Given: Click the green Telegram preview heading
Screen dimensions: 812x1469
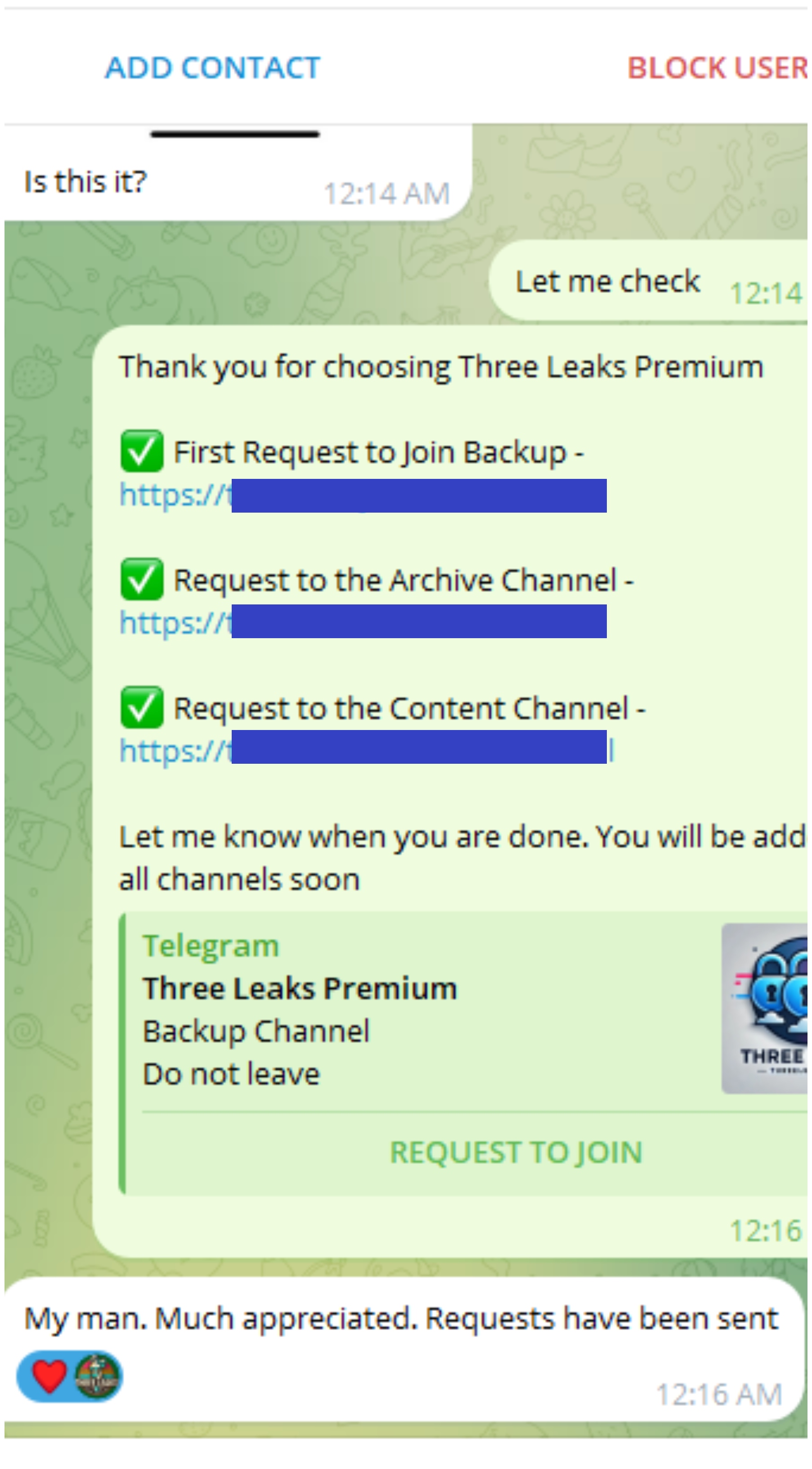Looking at the screenshot, I should coord(211,946).
